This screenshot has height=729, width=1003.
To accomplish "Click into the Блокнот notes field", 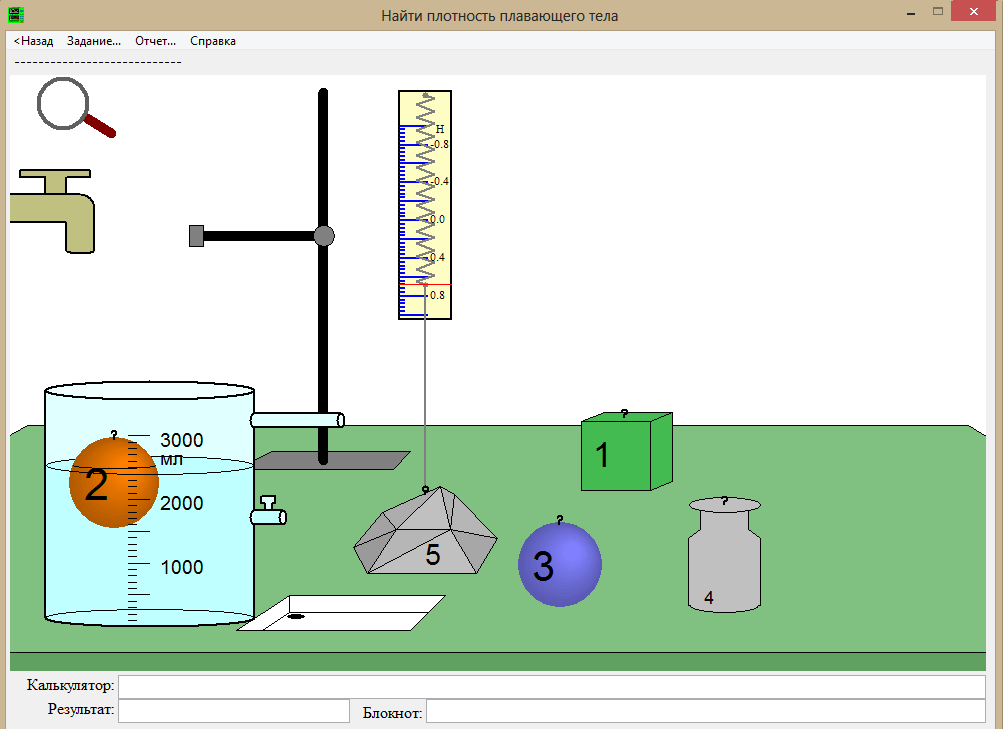I will [705, 711].
